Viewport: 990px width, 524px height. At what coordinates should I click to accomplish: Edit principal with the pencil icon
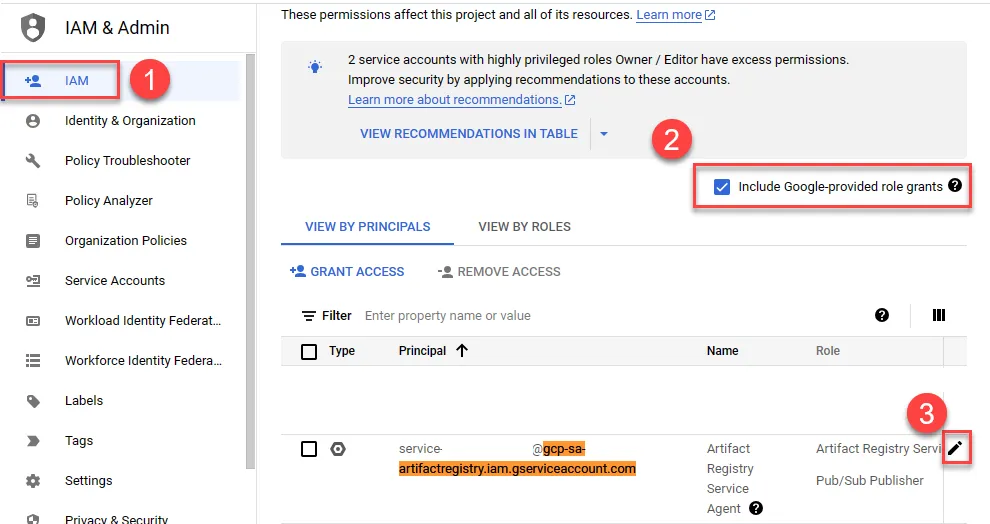[955, 448]
